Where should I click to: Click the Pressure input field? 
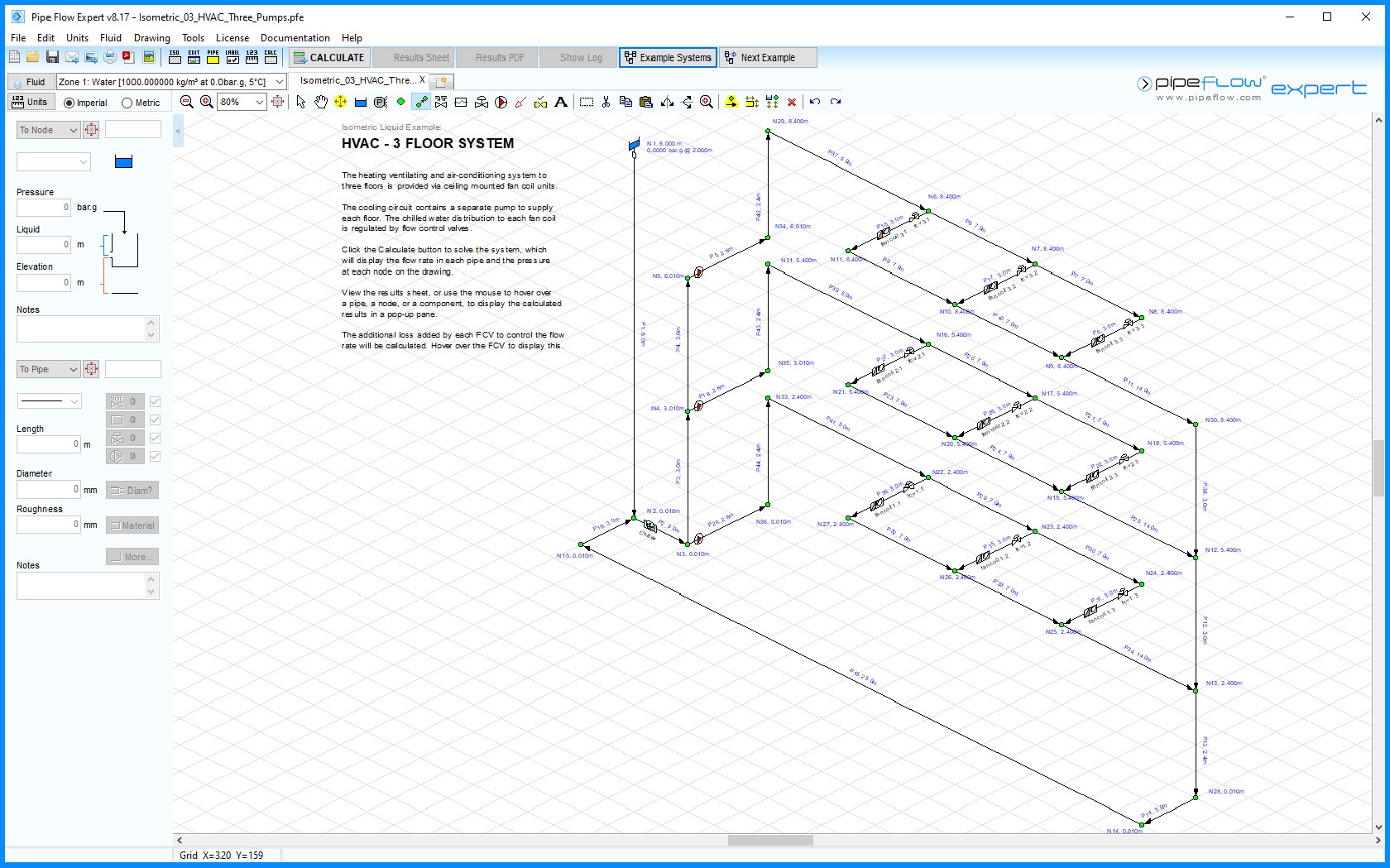pos(44,207)
